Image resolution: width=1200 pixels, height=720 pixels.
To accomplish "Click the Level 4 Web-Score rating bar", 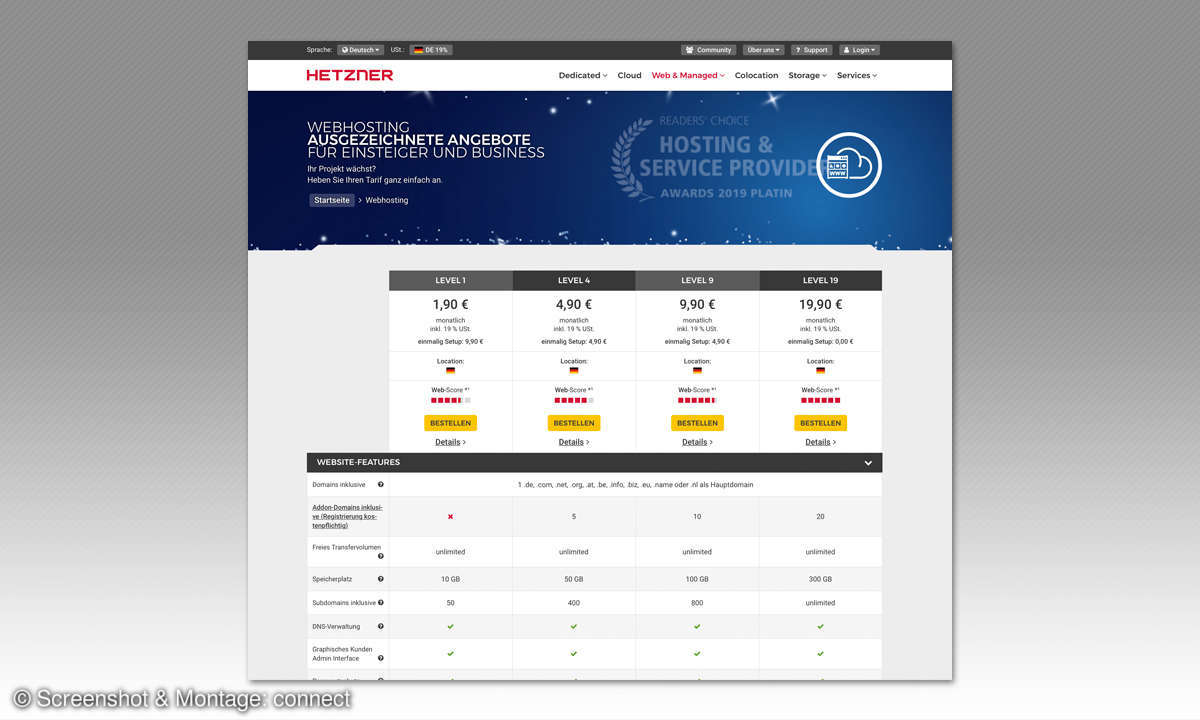I will [574, 400].
